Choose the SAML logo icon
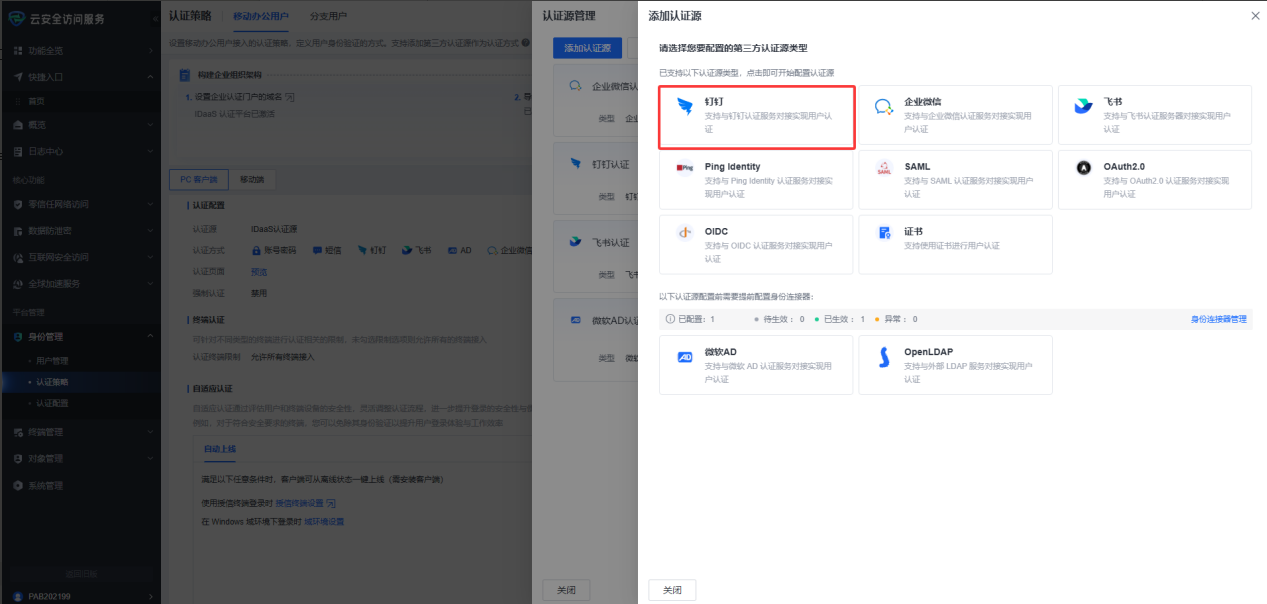The width and height of the screenshot is (1267, 604). (884, 169)
